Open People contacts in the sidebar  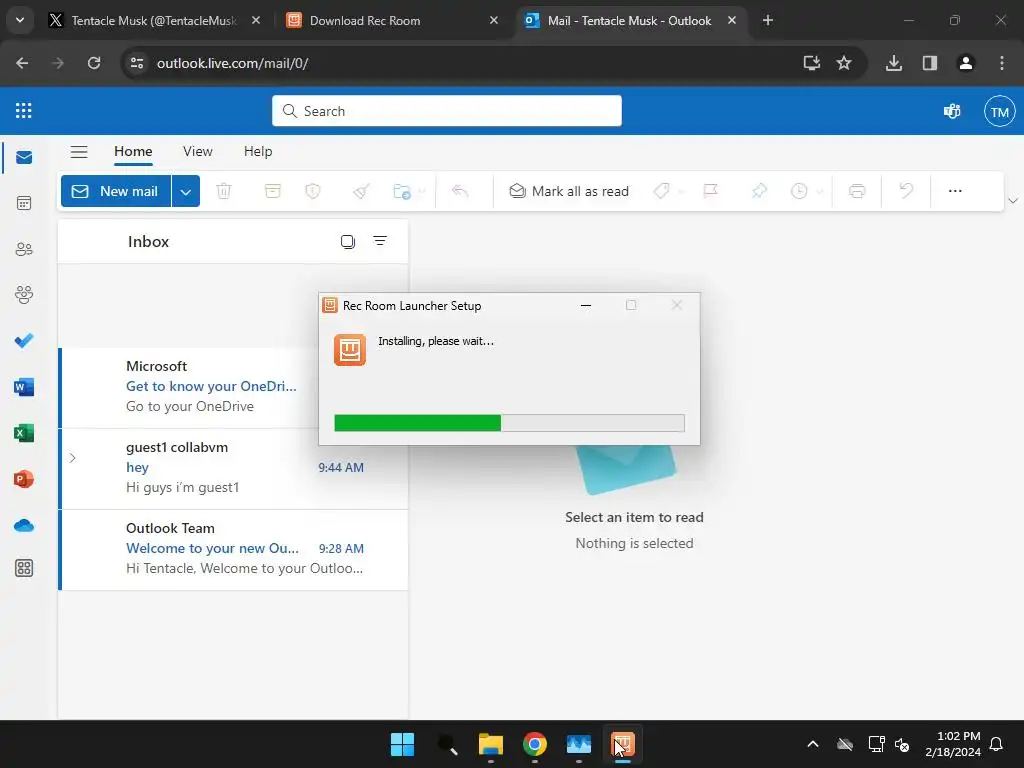click(24, 249)
